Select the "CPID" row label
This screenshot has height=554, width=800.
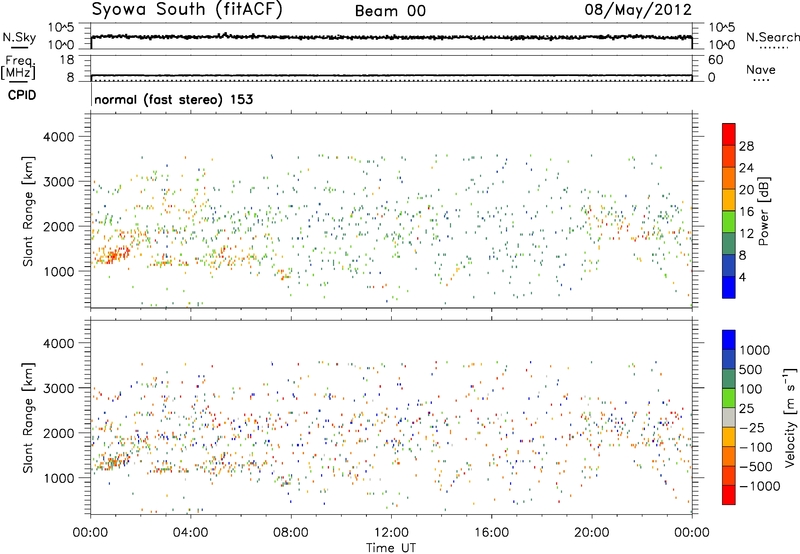pos(22,95)
